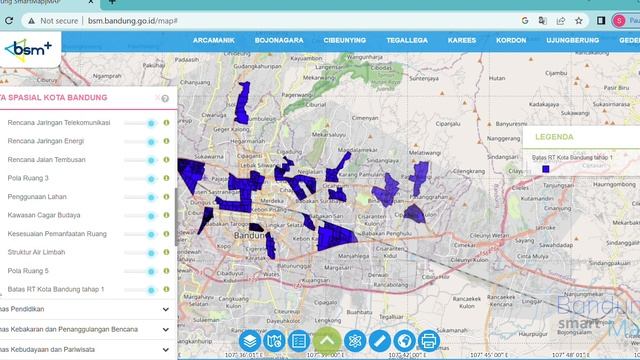
Task: Click the Penggunaan Lahan layer name
Action: [x=37, y=197]
